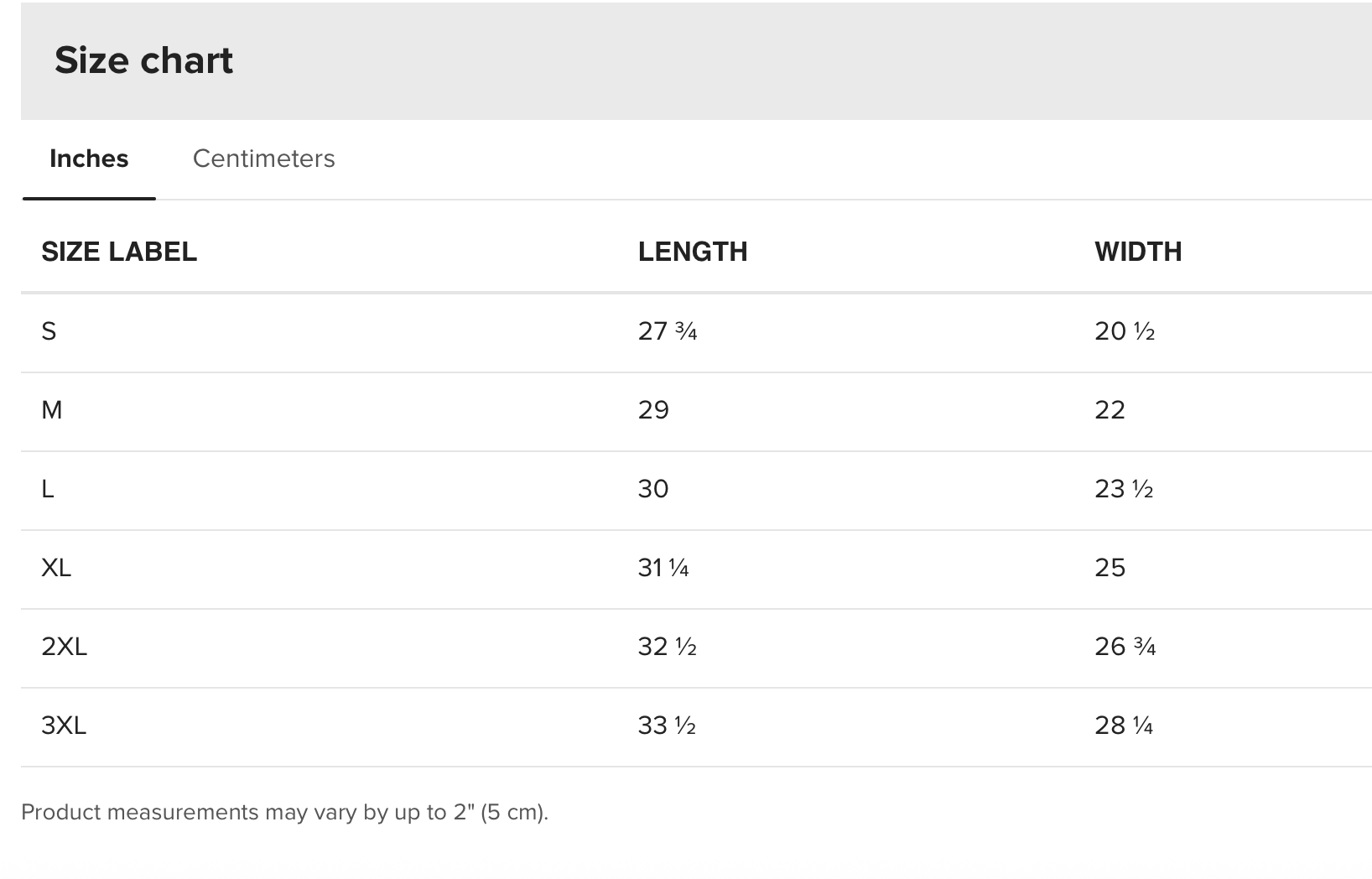Screen dimensions: 1372x879
Task: Click the LENGTH column header
Action: point(693,252)
